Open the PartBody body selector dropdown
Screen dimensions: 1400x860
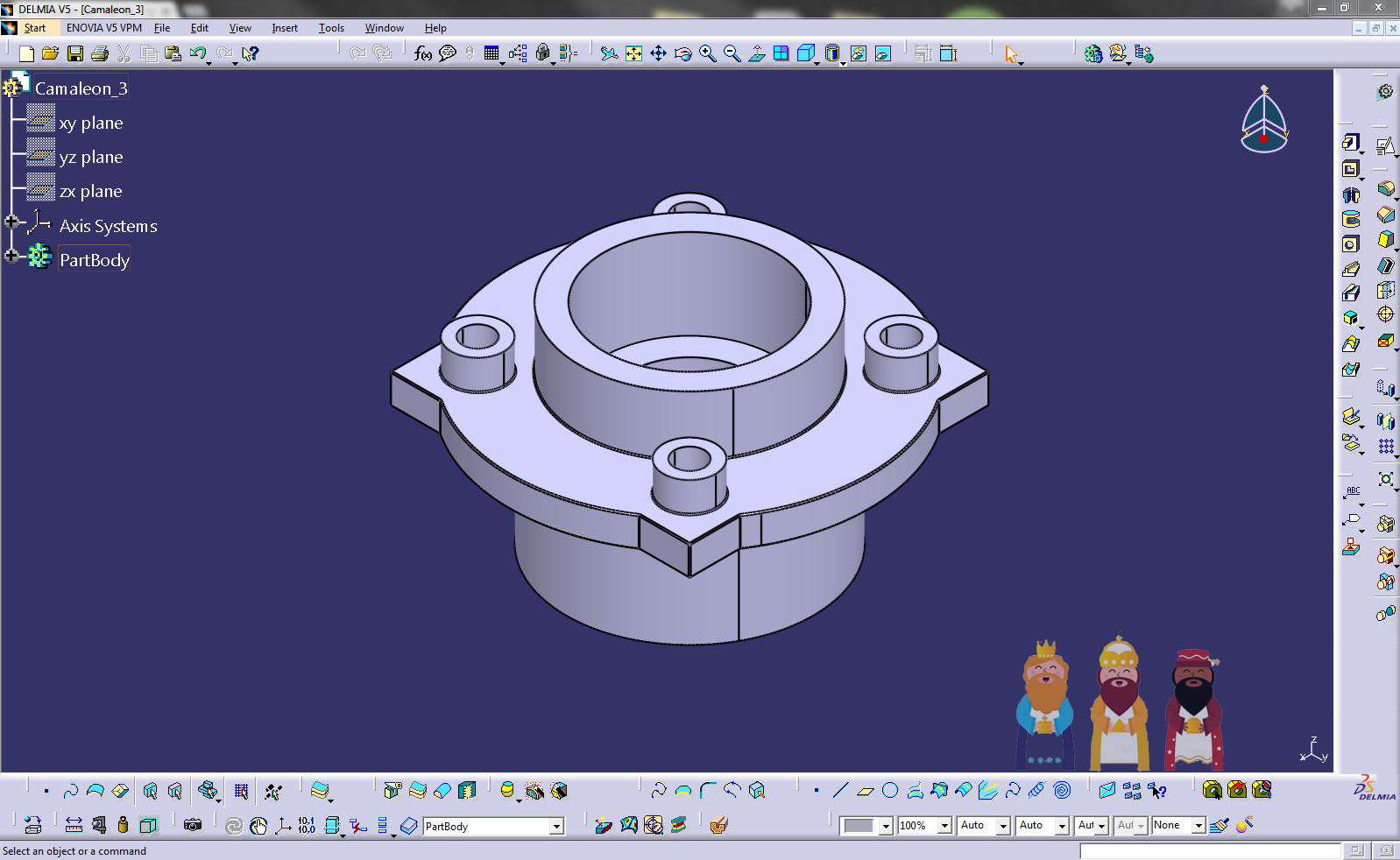555,826
